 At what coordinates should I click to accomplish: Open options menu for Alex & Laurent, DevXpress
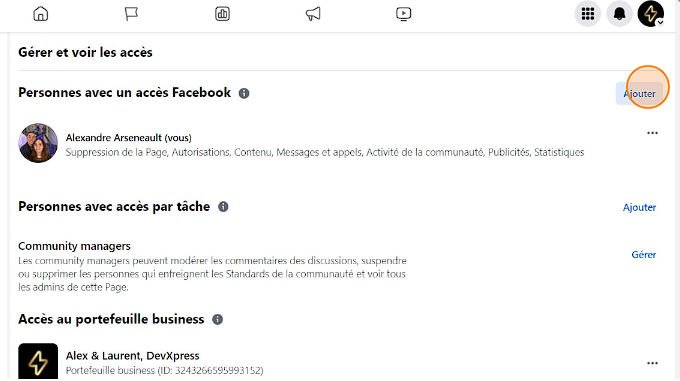[x=652, y=363]
